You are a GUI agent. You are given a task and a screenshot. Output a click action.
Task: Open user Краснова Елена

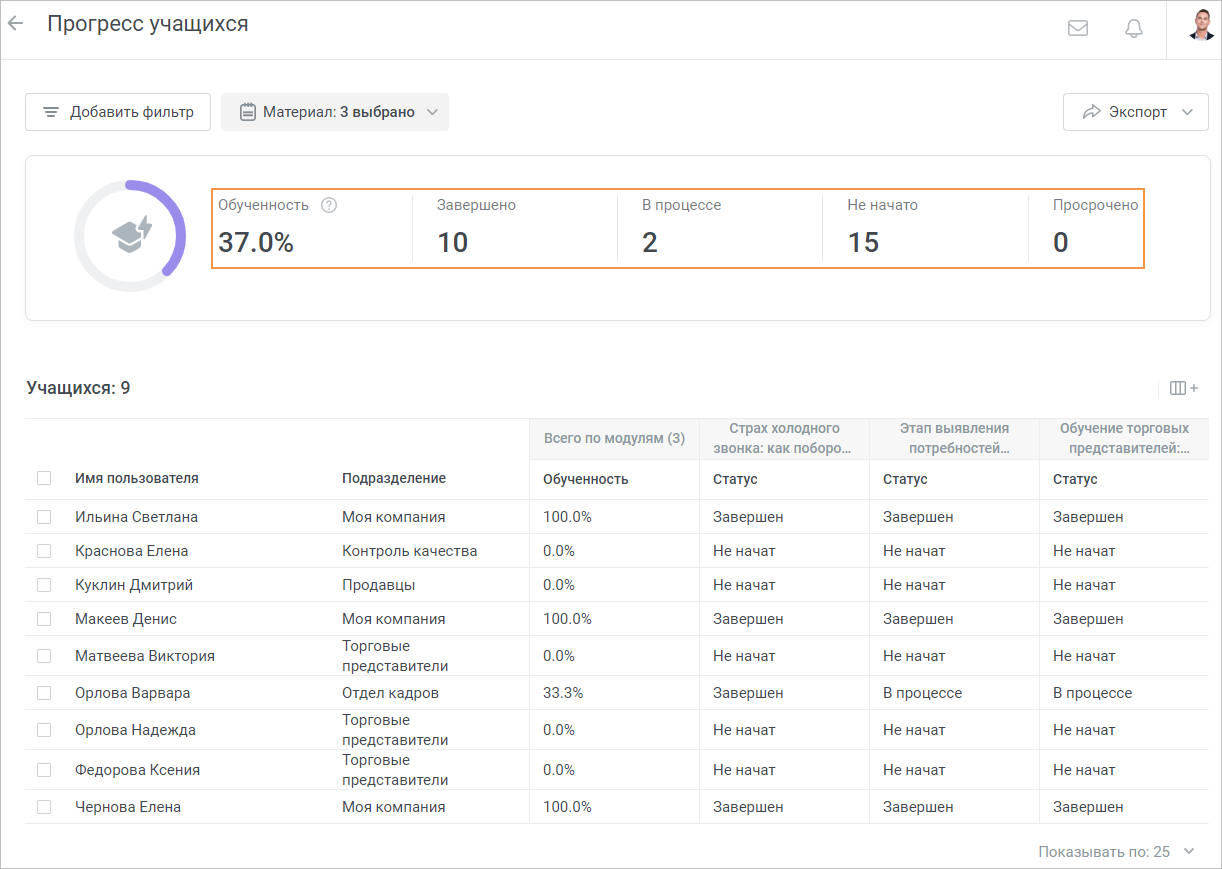(131, 551)
